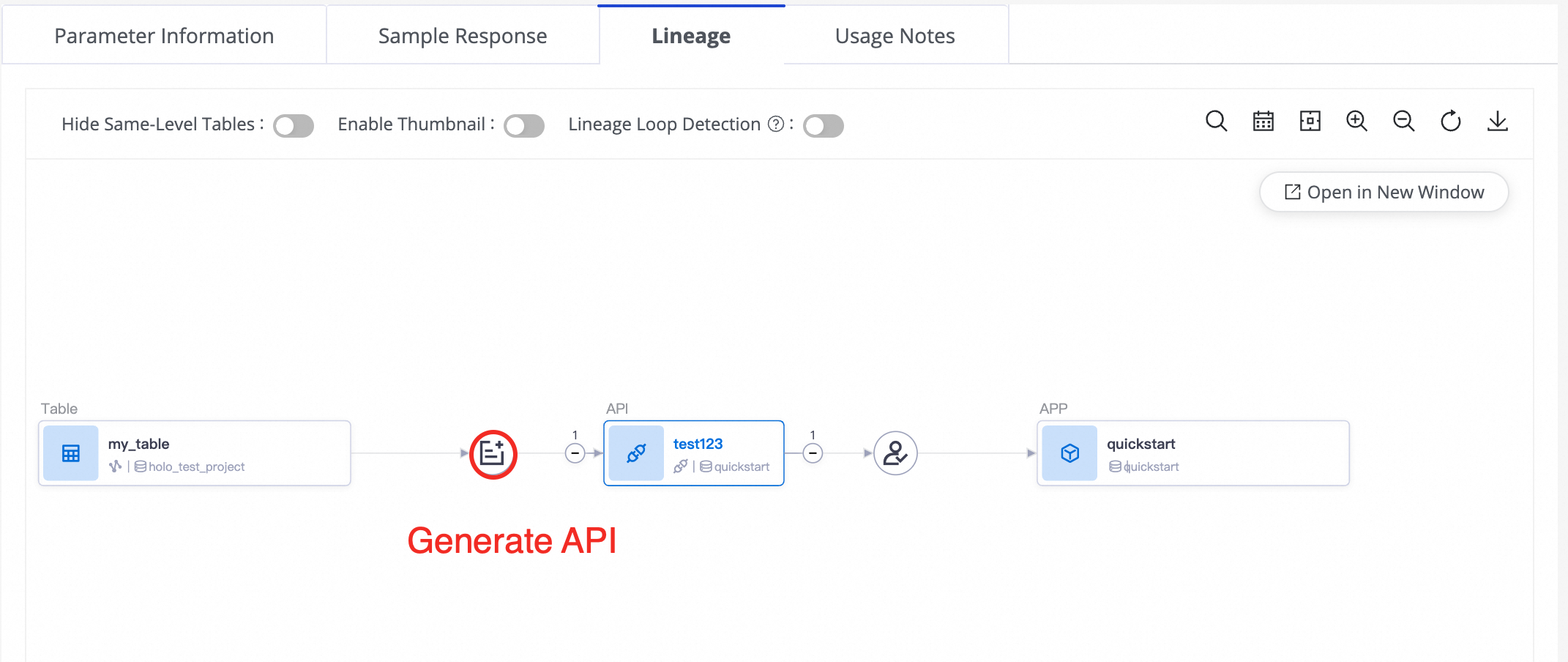Zoom out of the lineage graph
The height and width of the screenshot is (662, 1568).
click(1403, 121)
